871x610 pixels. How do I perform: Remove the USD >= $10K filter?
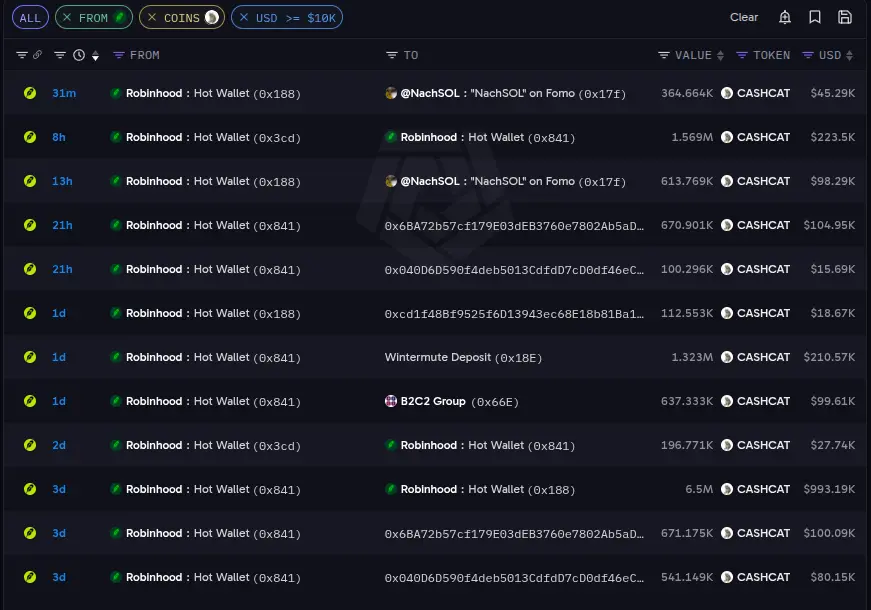243,18
